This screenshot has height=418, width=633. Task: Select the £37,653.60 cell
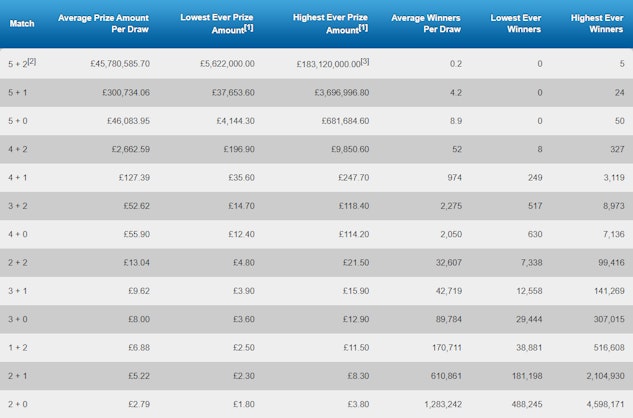233,92
